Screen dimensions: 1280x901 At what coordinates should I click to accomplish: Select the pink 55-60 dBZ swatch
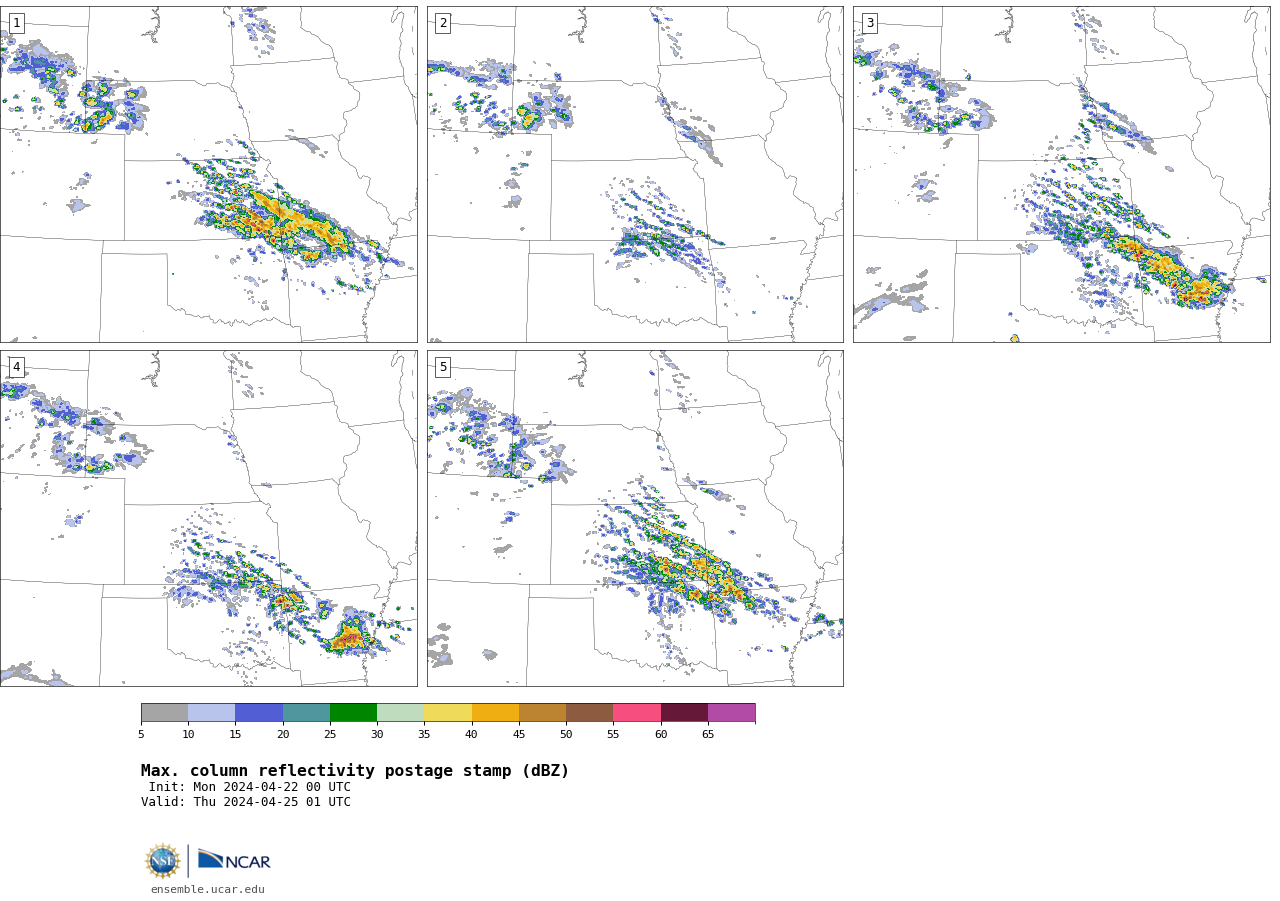click(637, 713)
